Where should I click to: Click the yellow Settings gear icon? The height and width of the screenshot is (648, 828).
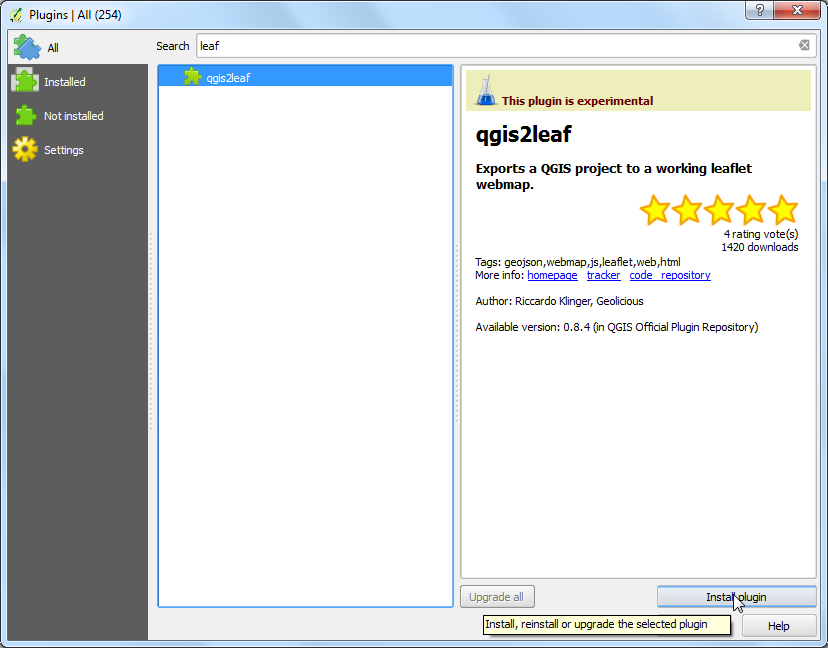click(x=25, y=149)
